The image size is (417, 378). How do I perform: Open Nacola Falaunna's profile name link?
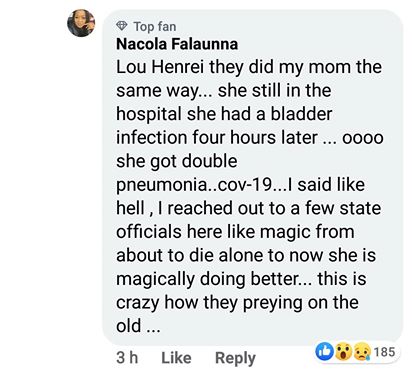177,44
